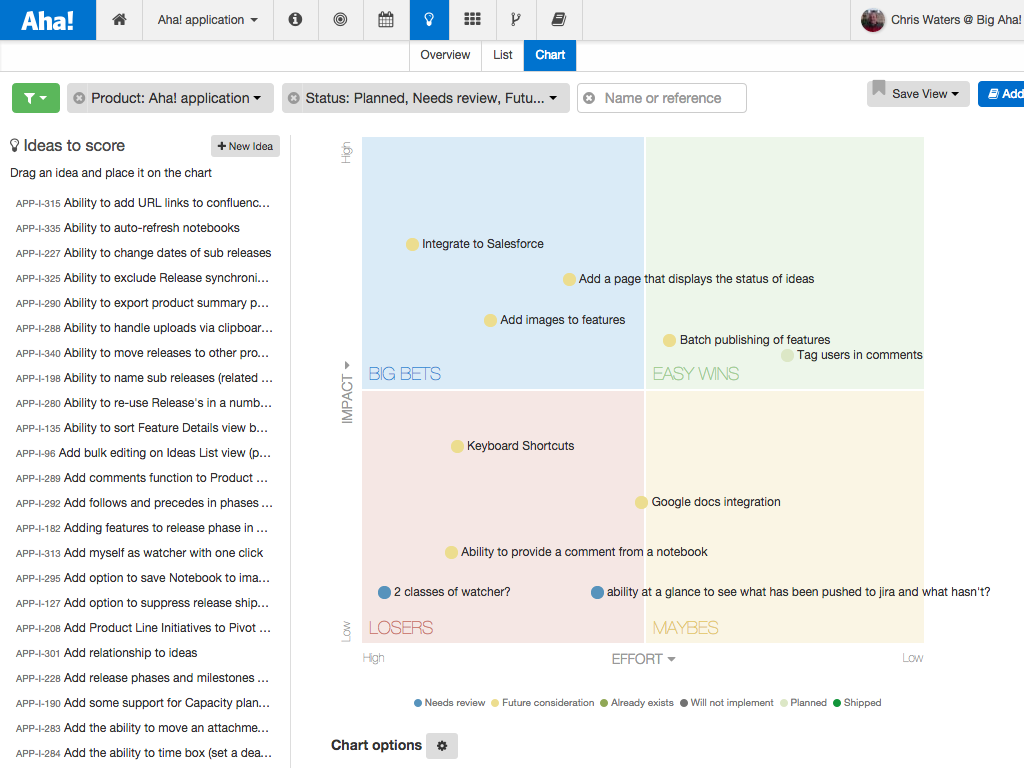
Task: Select the dependency branch icon in the toolbar
Action: (515, 19)
